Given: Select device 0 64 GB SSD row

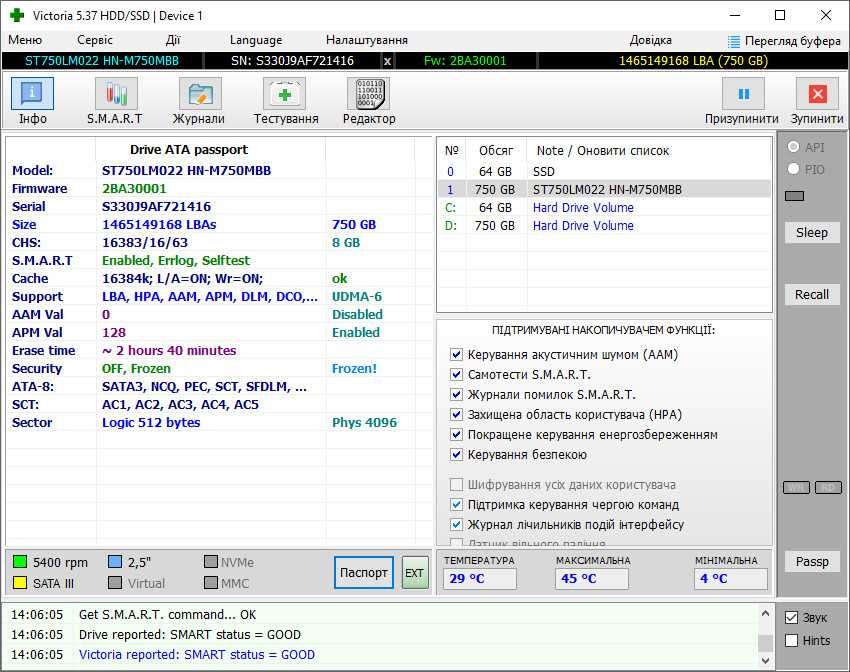Looking at the screenshot, I should coord(604,172).
